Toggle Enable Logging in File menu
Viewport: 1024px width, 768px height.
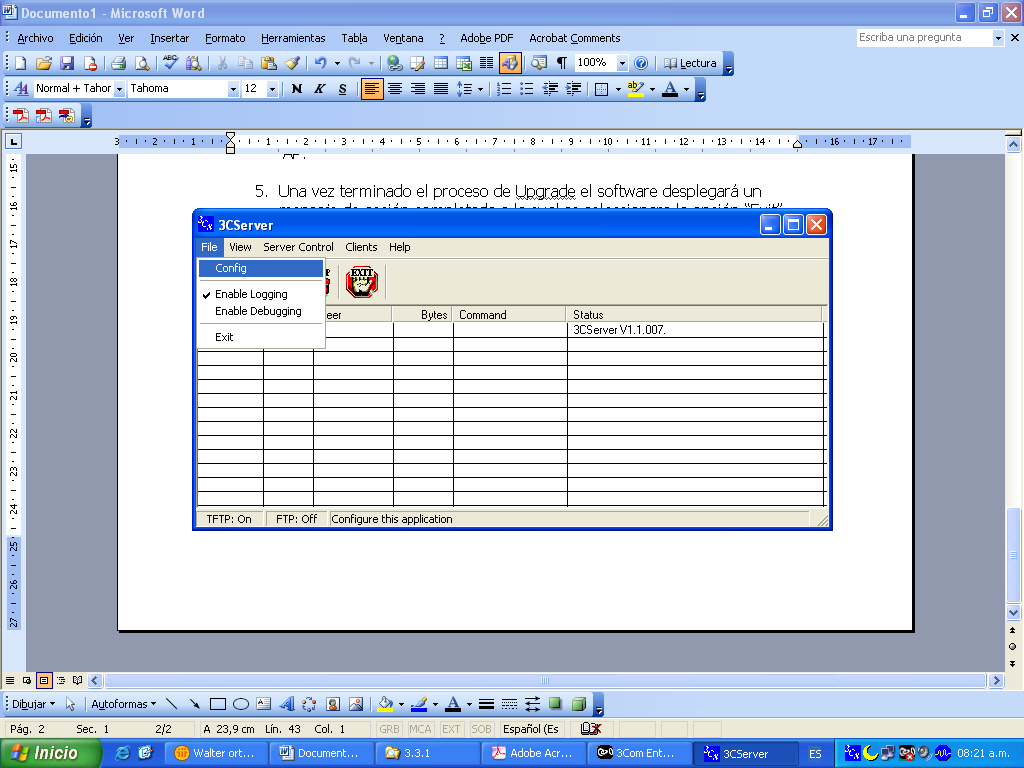251,294
